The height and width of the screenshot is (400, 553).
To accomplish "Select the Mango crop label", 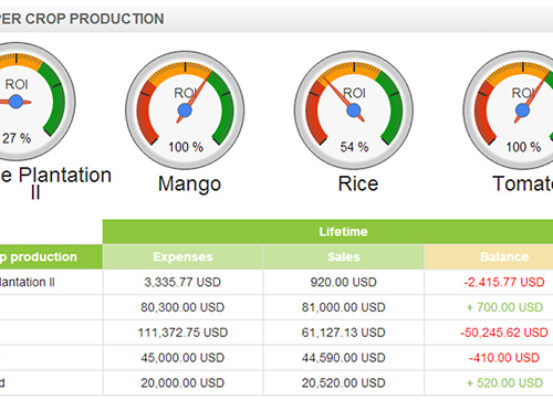I will pyautogui.click(x=189, y=184).
